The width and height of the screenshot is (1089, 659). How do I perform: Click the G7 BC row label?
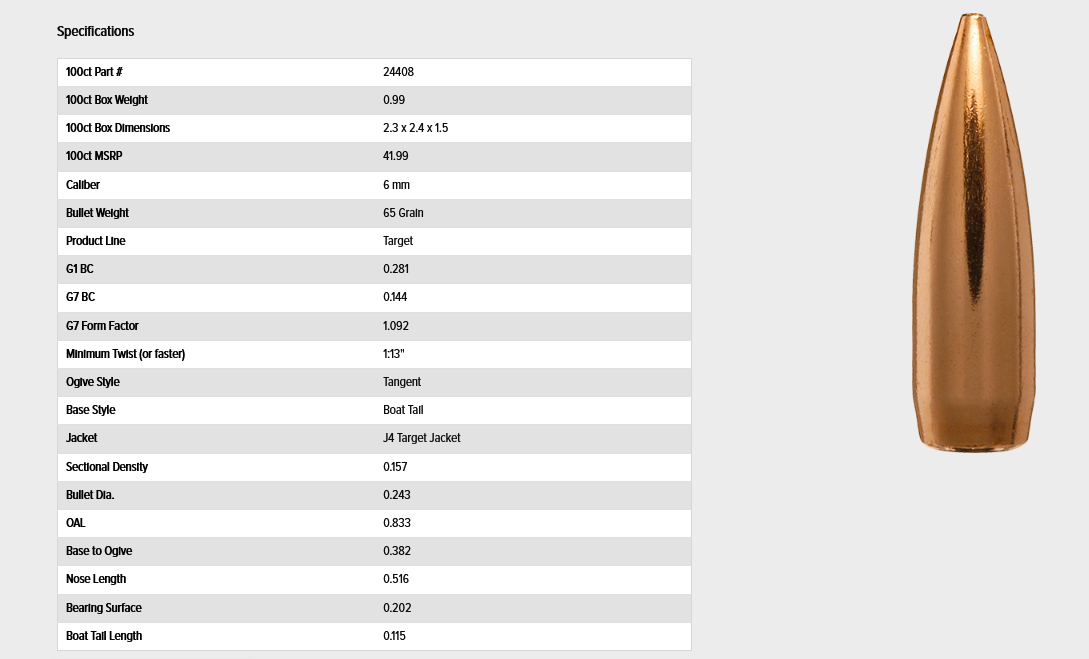(80, 297)
